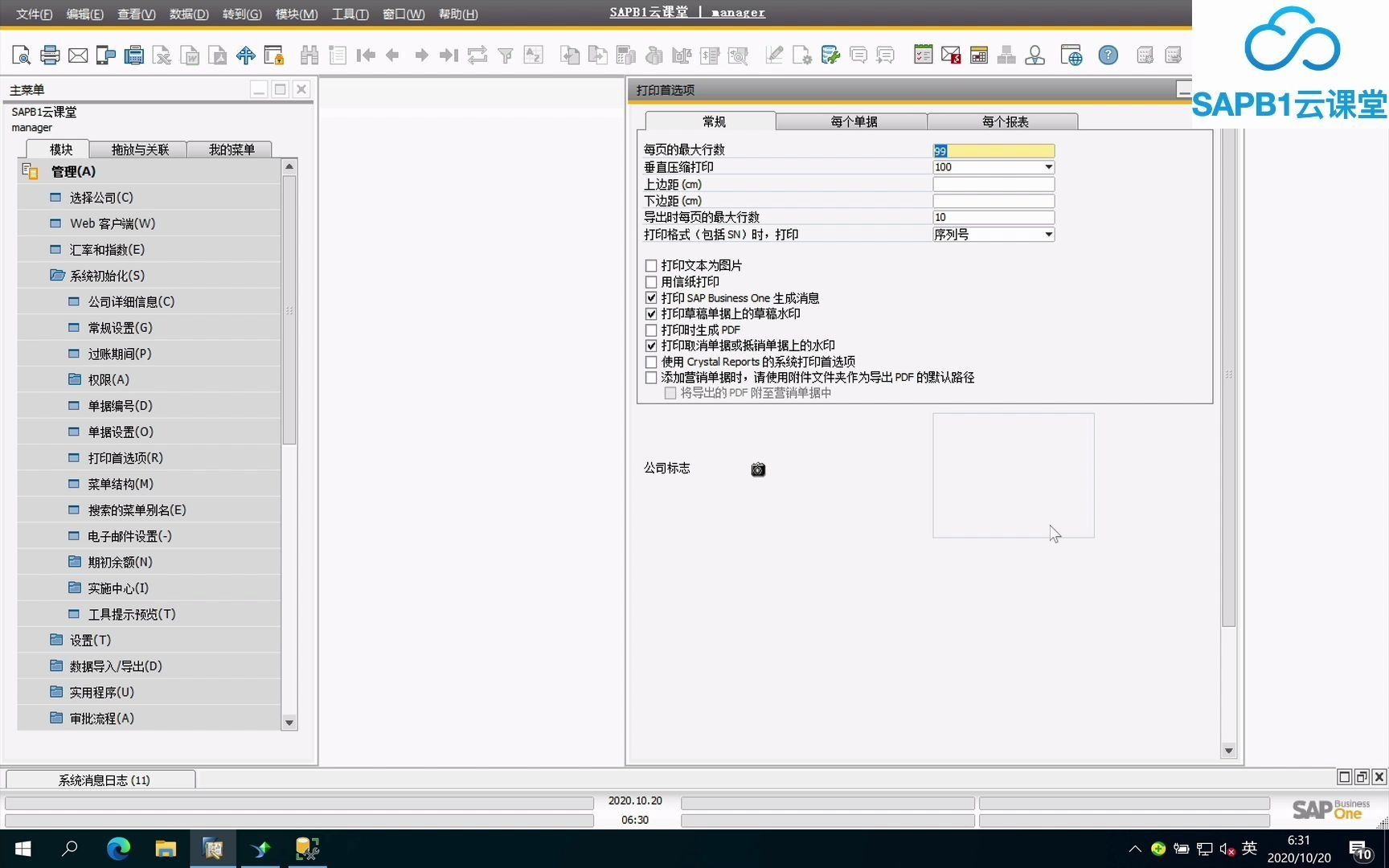1389x868 pixels.
Task: Click the 每页的最大行数 input field
Action: 993,150
